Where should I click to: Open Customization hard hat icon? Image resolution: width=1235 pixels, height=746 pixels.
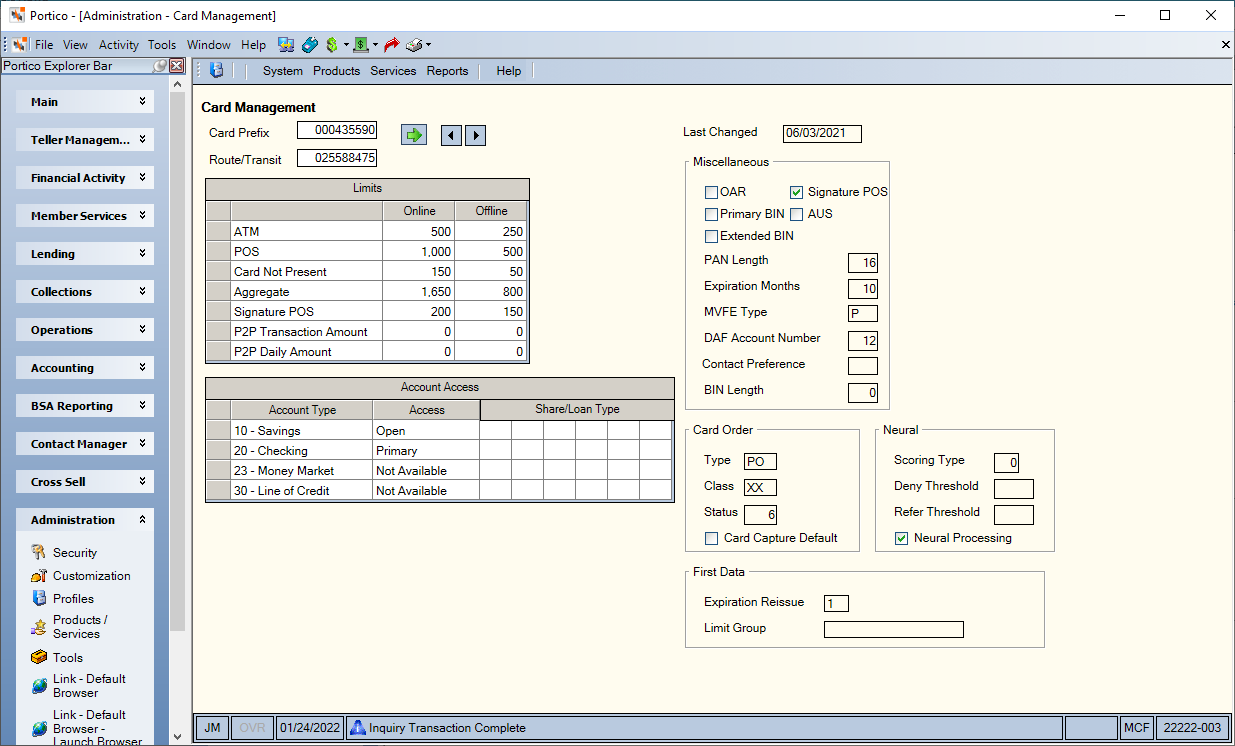(39, 576)
